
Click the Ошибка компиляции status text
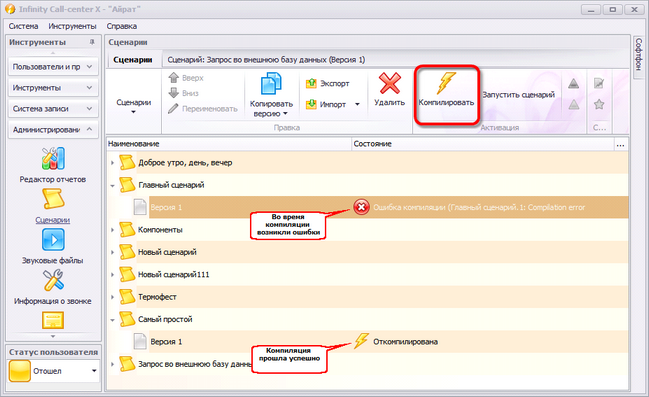click(x=479, y=207)
